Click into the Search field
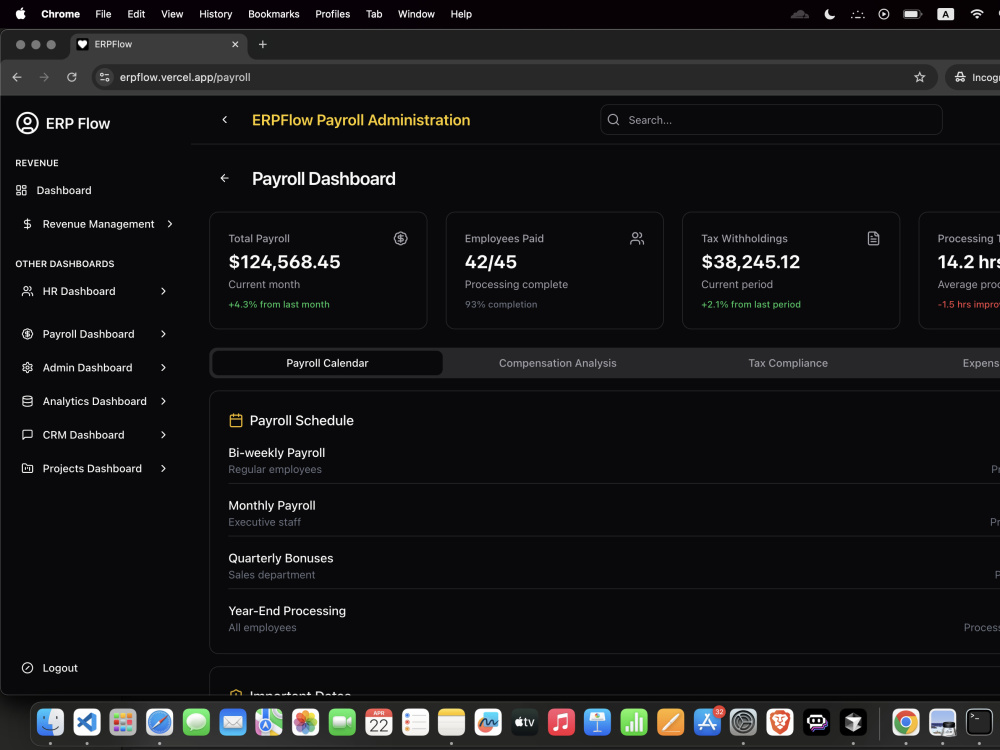 coord(771,120)
